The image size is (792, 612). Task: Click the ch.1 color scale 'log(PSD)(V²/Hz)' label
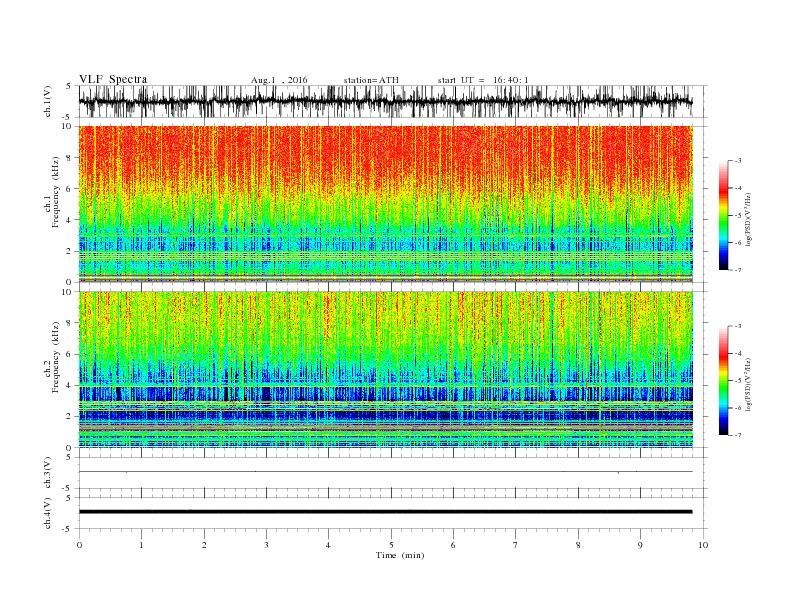coord(749,218)
